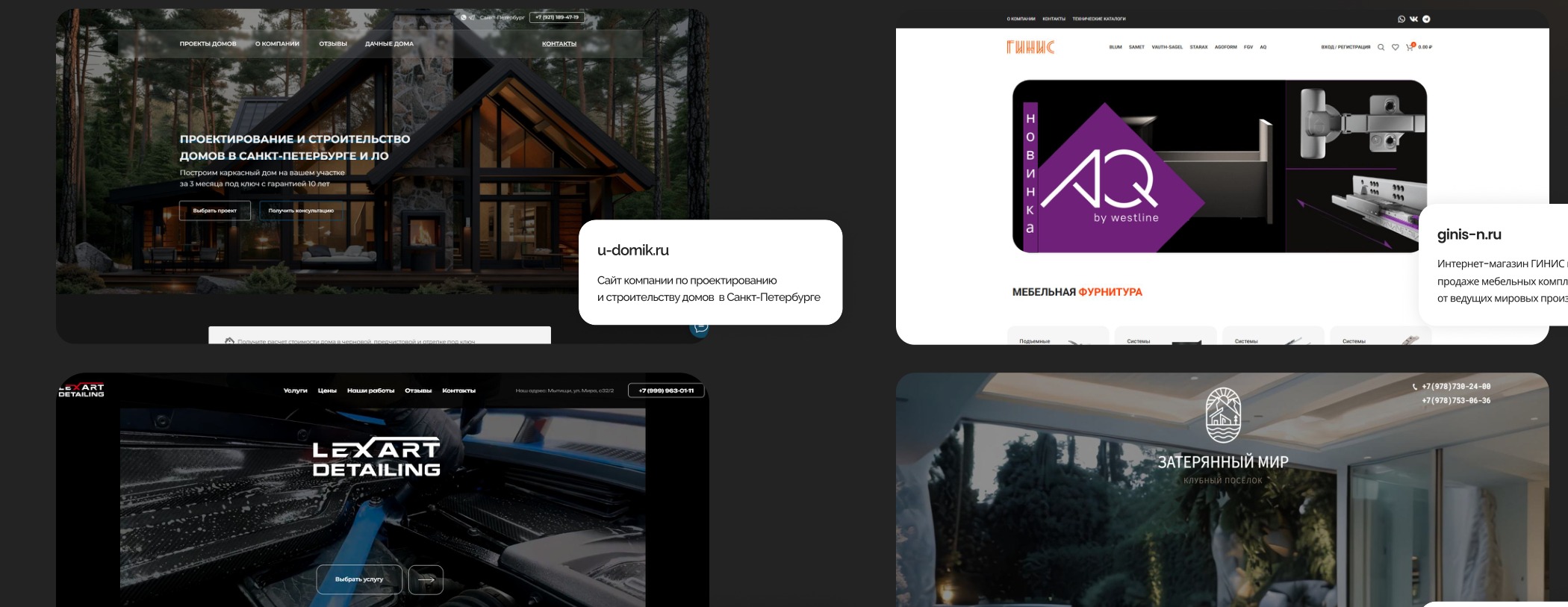Open VAUTH-SAGEL brand menu item

click(1167, 47)
